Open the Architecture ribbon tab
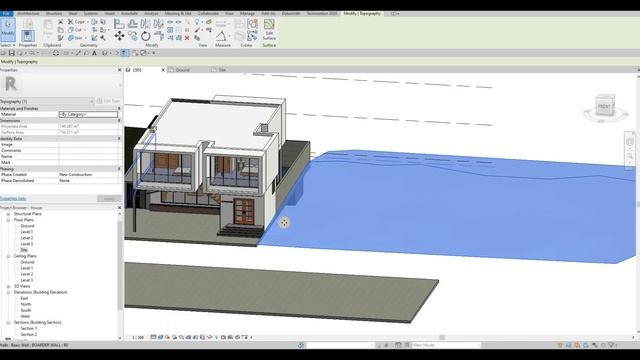Screen dimensions: 640x360 pos(28,13)
